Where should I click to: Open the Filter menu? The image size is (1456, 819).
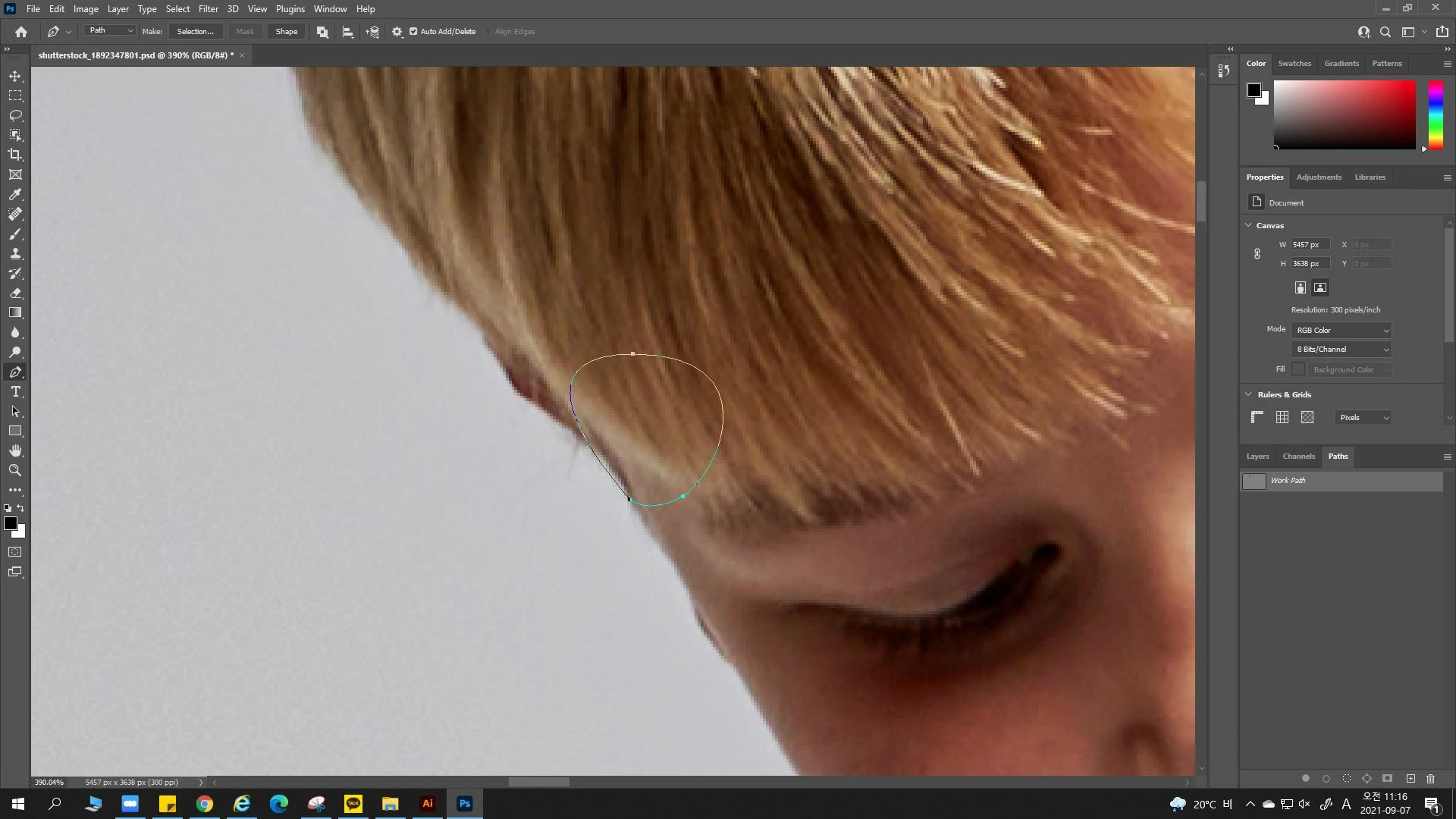pyautogui.click(x=208, y=9)
